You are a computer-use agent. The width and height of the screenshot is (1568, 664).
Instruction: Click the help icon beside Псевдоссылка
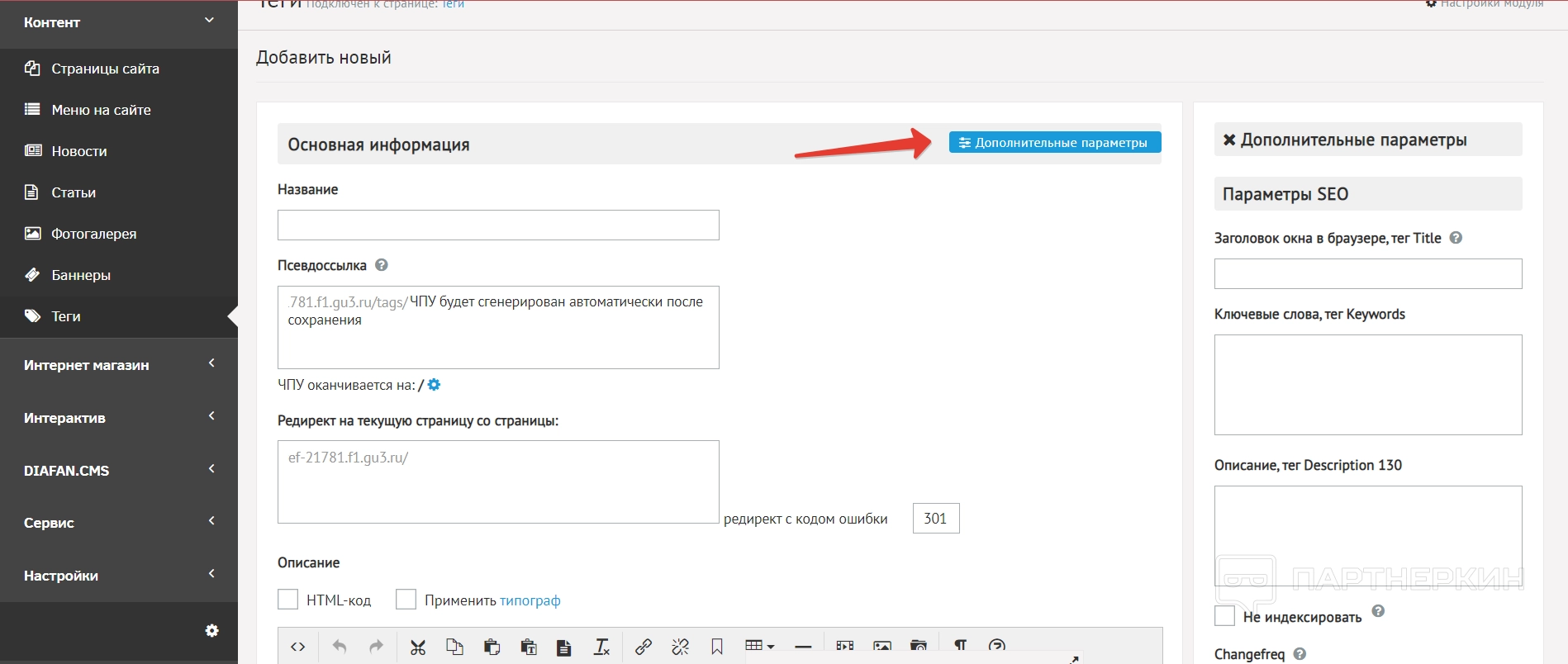(x=381, y=265)
